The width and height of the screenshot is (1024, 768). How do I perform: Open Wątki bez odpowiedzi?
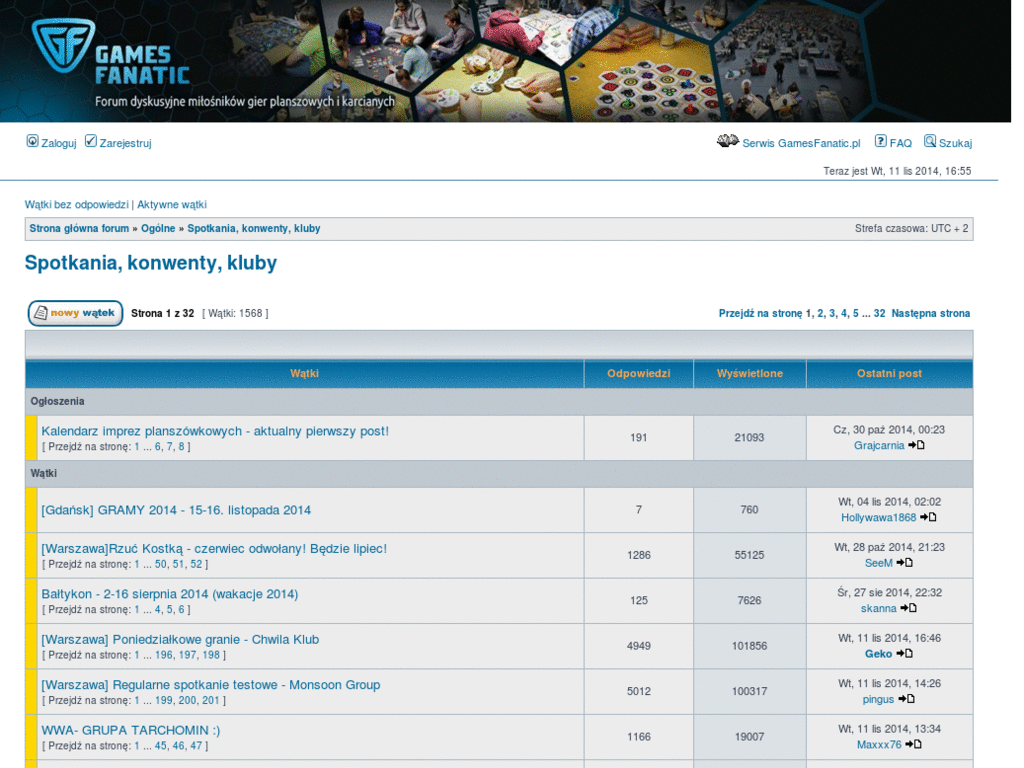[x=75, y=204]
